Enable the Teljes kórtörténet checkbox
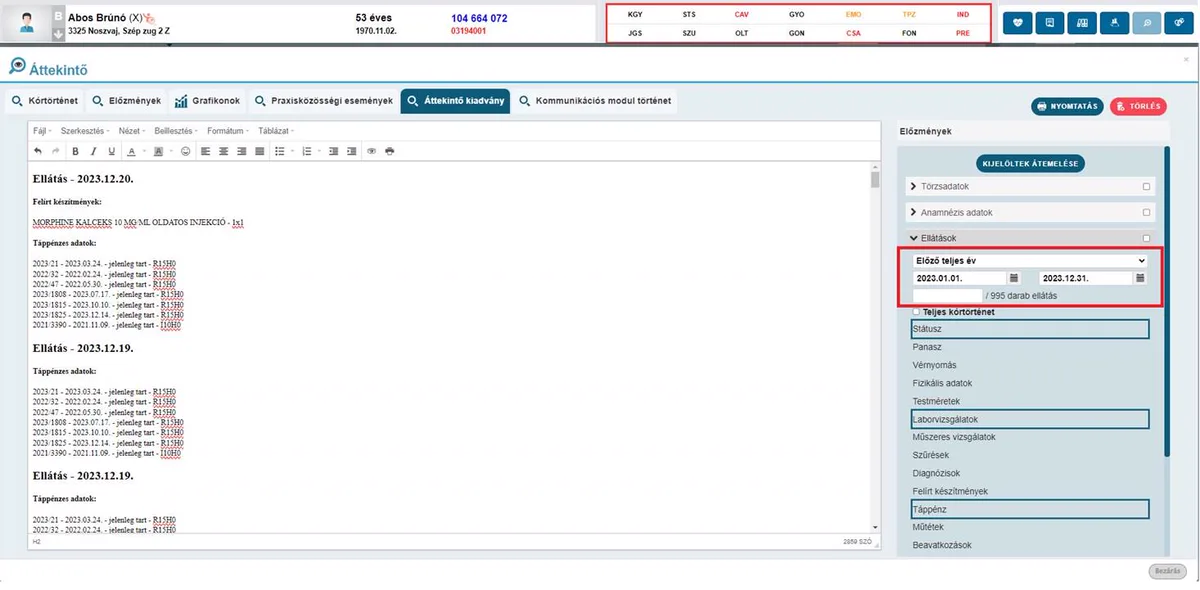The image size is (1200, 590). (917, 312)
